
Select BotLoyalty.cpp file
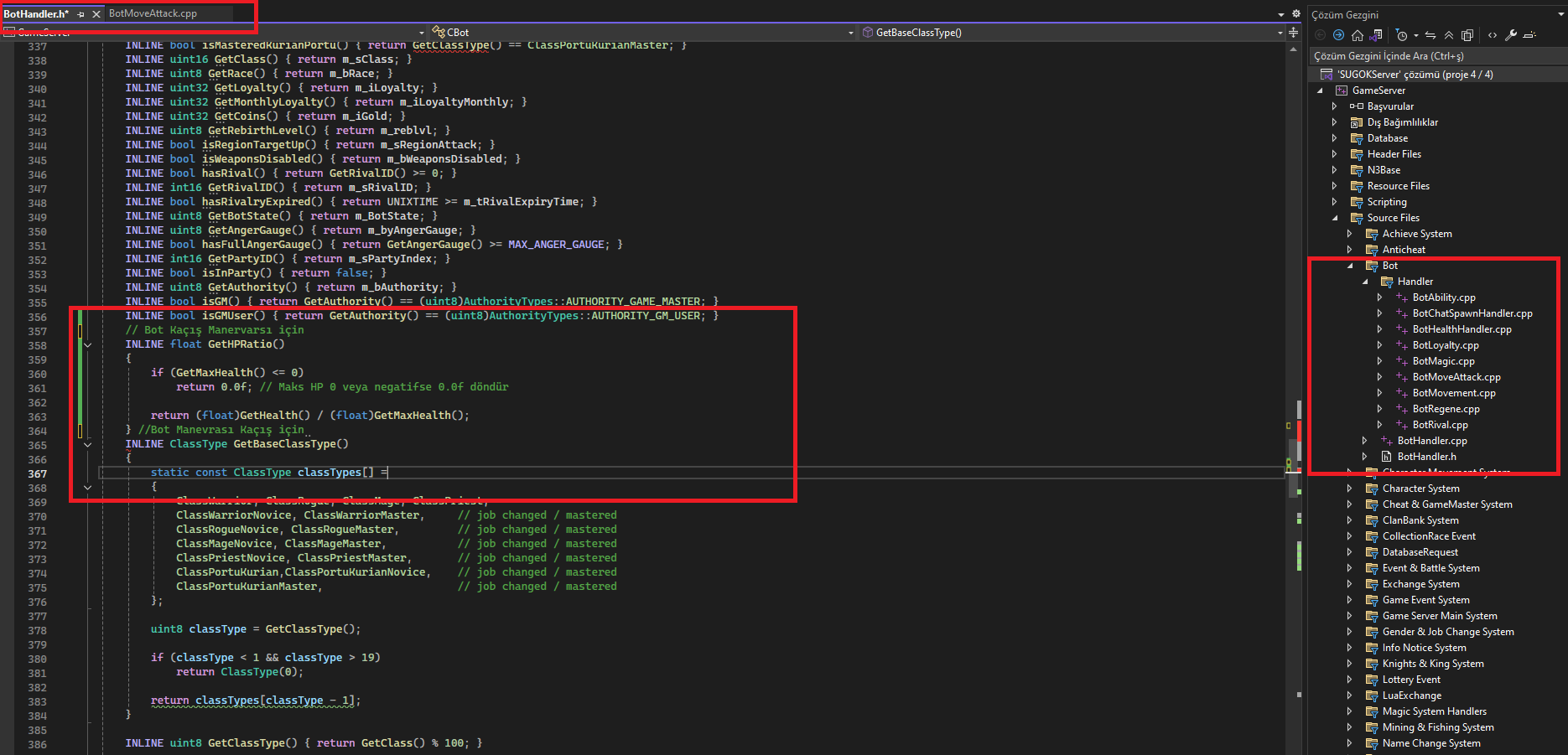pyautogui.click(x=1446, y=345)
